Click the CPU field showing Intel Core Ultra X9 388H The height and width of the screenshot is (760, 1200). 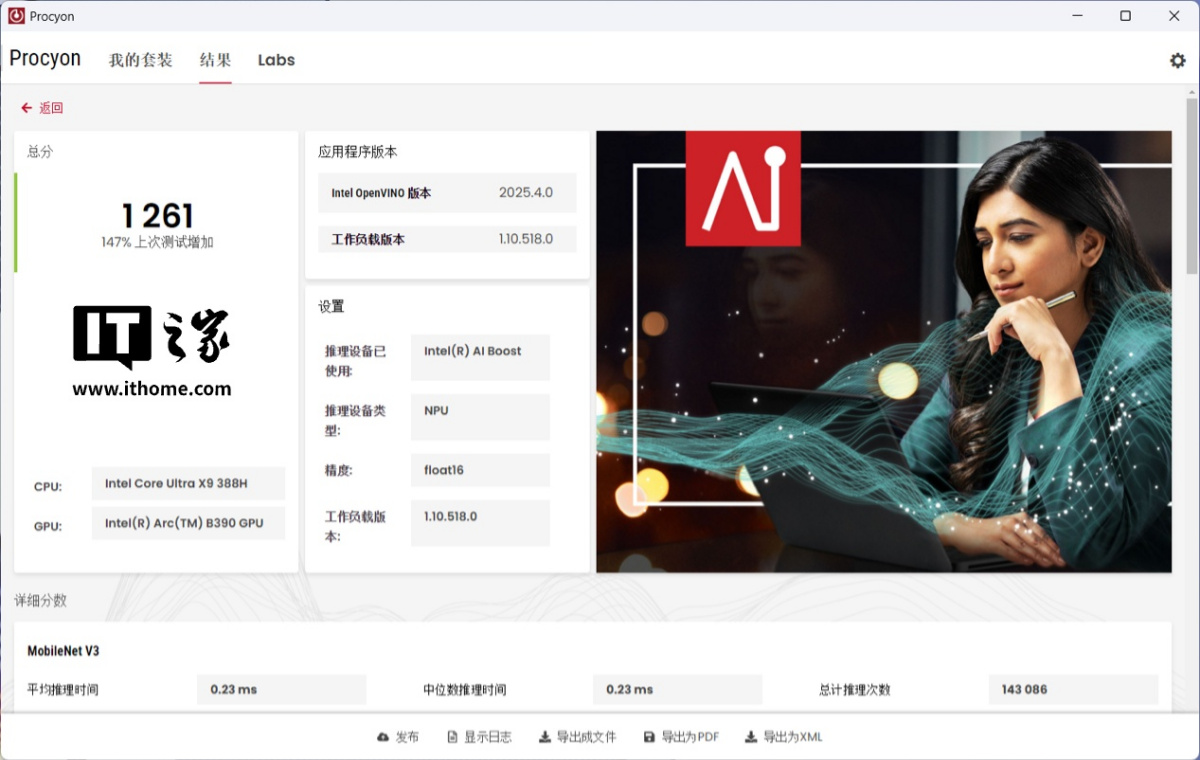click(188, 484)
